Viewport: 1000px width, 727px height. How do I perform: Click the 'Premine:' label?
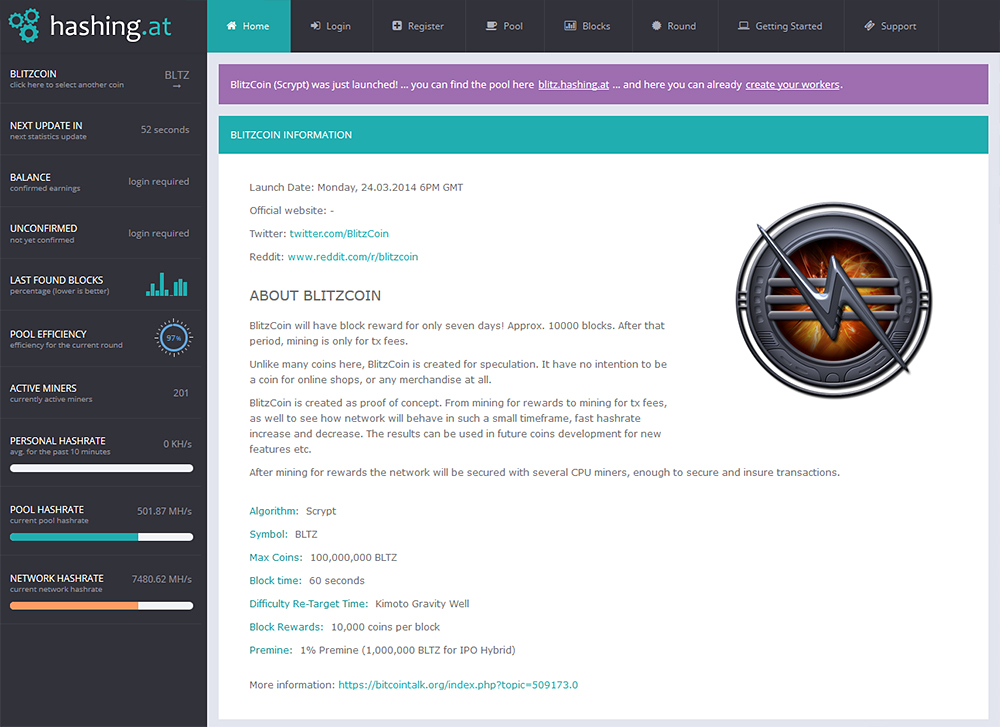click(271, 650)
